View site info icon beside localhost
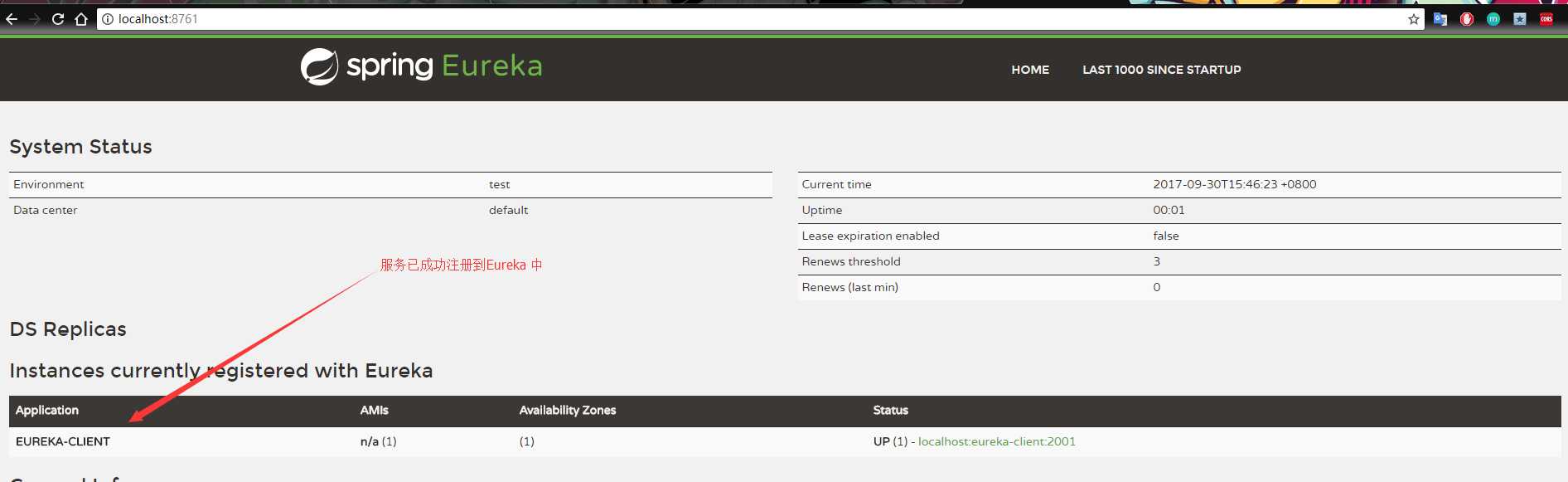Image resolution: width=1568 pixels, height=482 pixels. [108, 19]
